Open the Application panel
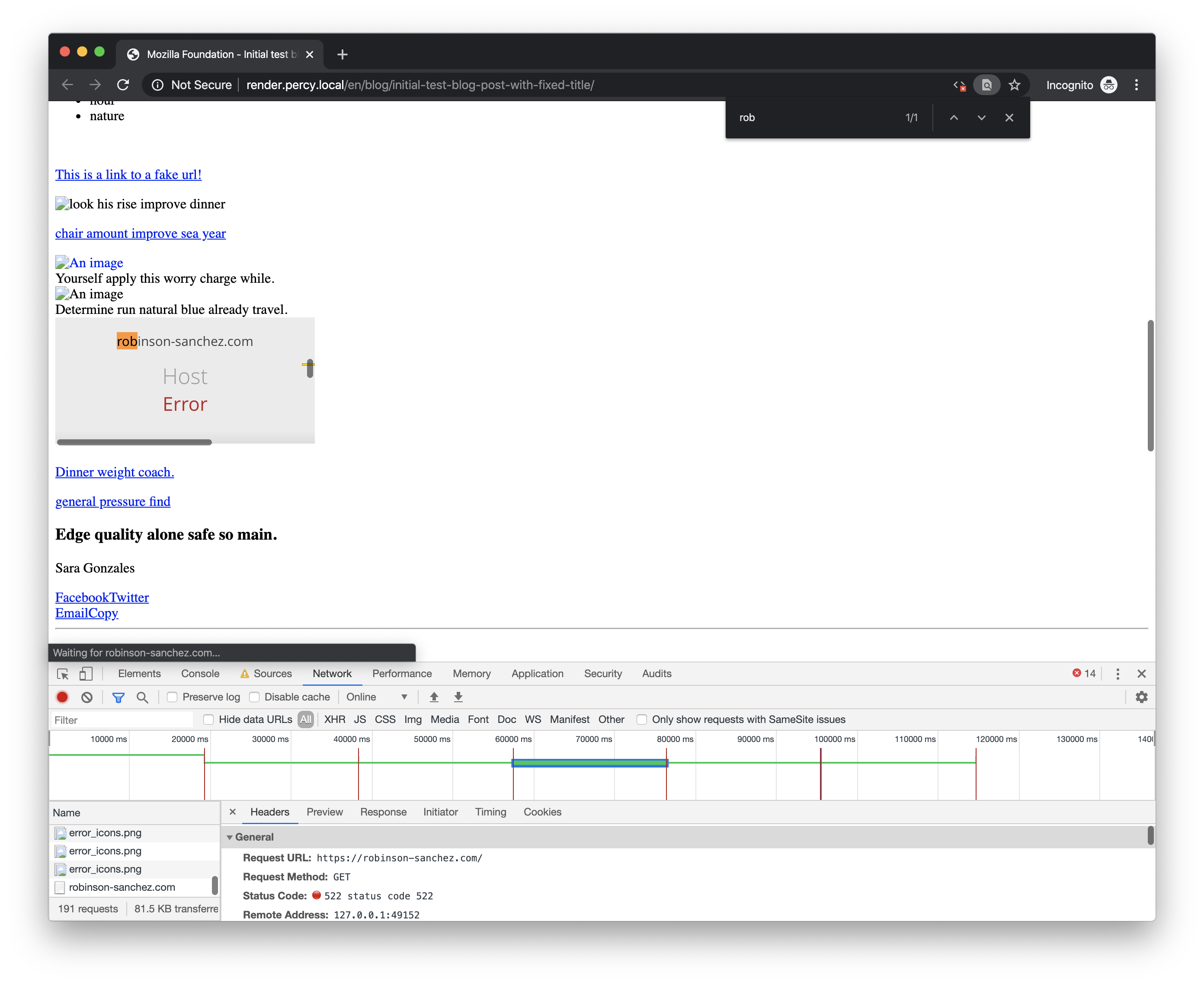 [537, 674]
